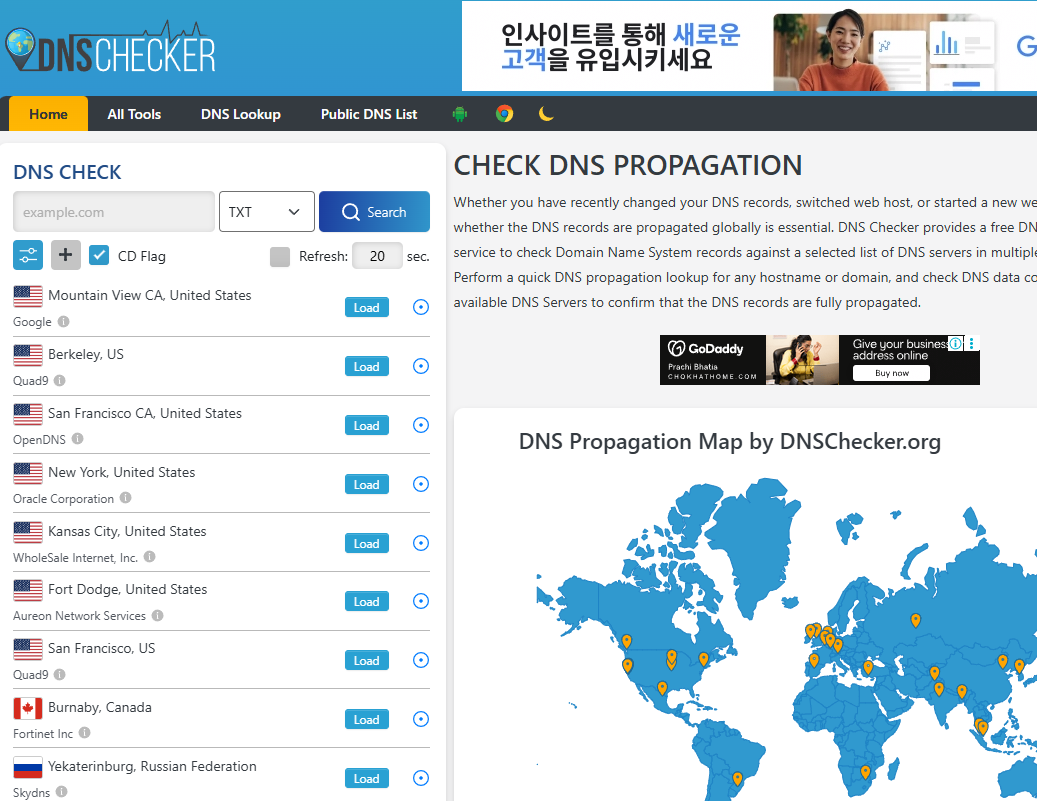
Task: Load results for San Francisco OpenDNS server
Action: coord(366,425)
